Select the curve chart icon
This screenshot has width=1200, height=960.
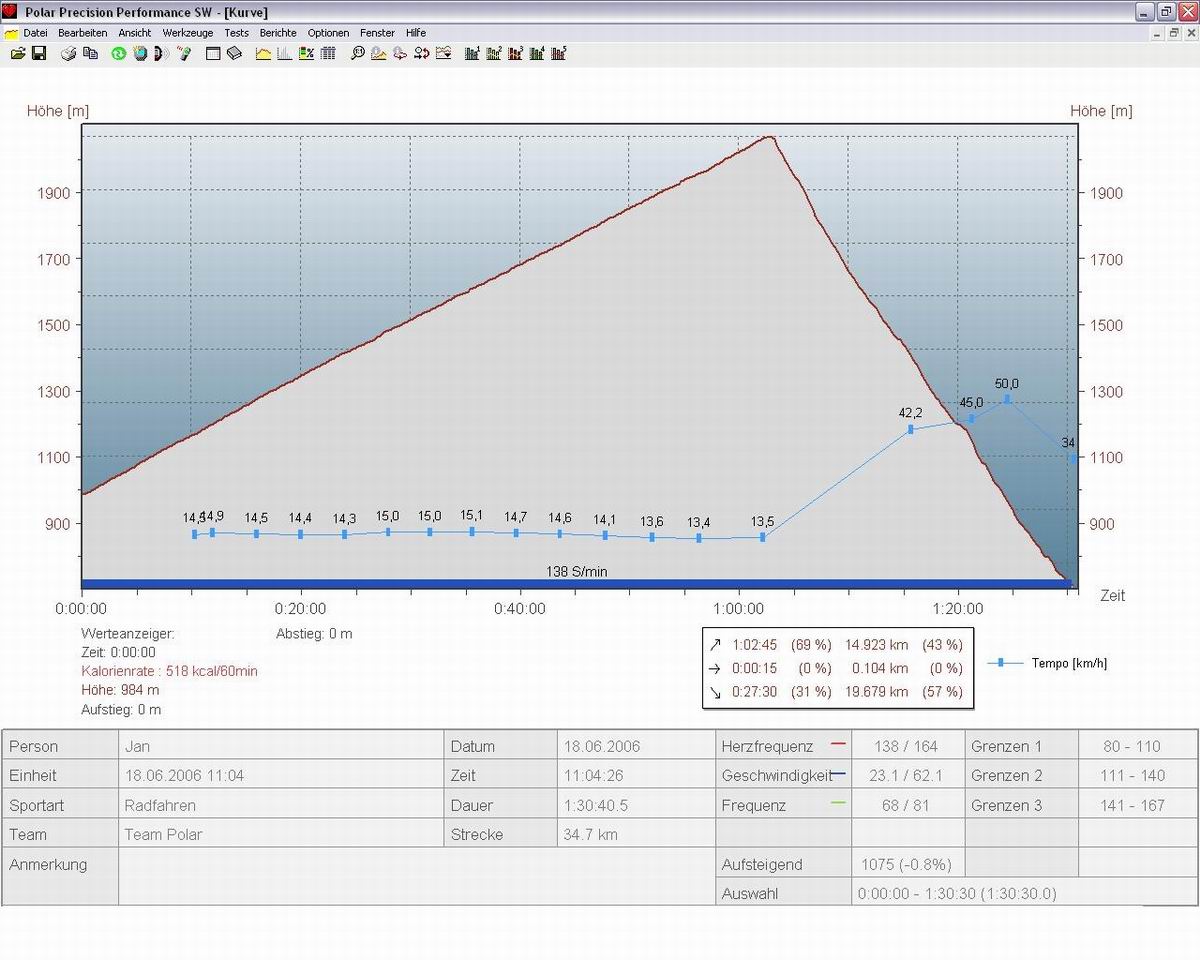click(264, 53)
